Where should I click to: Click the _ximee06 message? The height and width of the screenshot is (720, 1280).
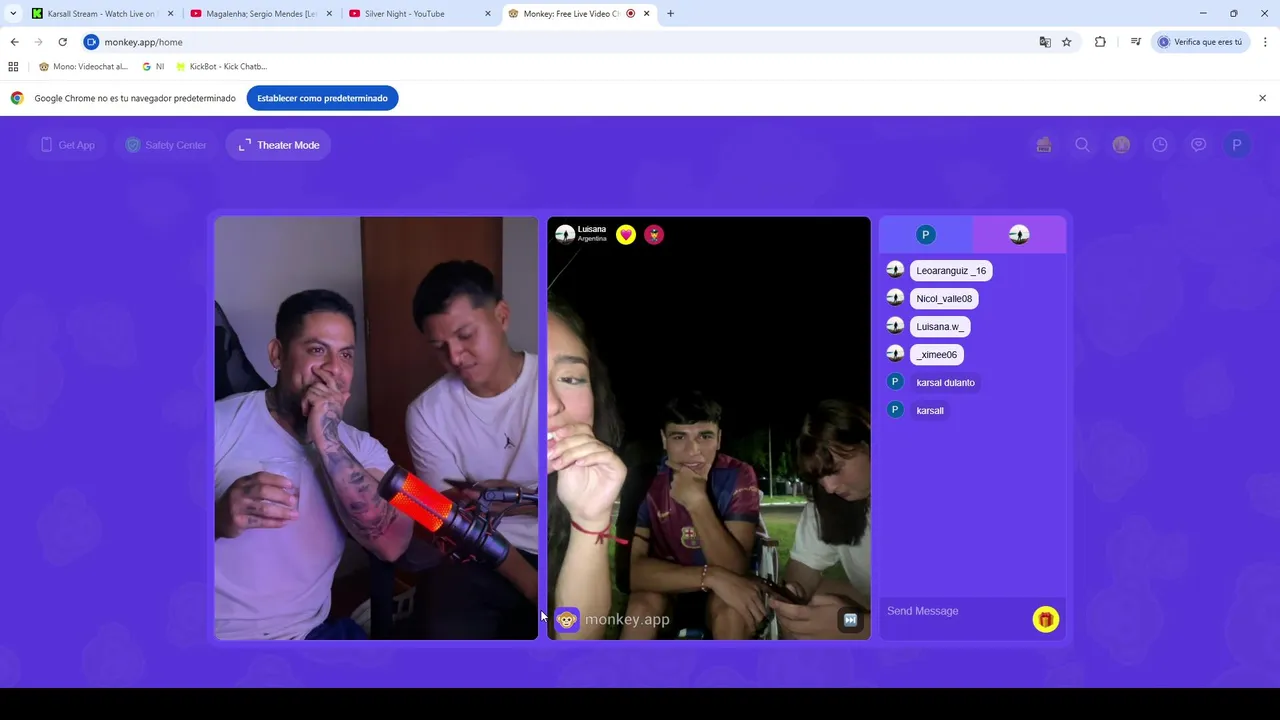[937, 355]
